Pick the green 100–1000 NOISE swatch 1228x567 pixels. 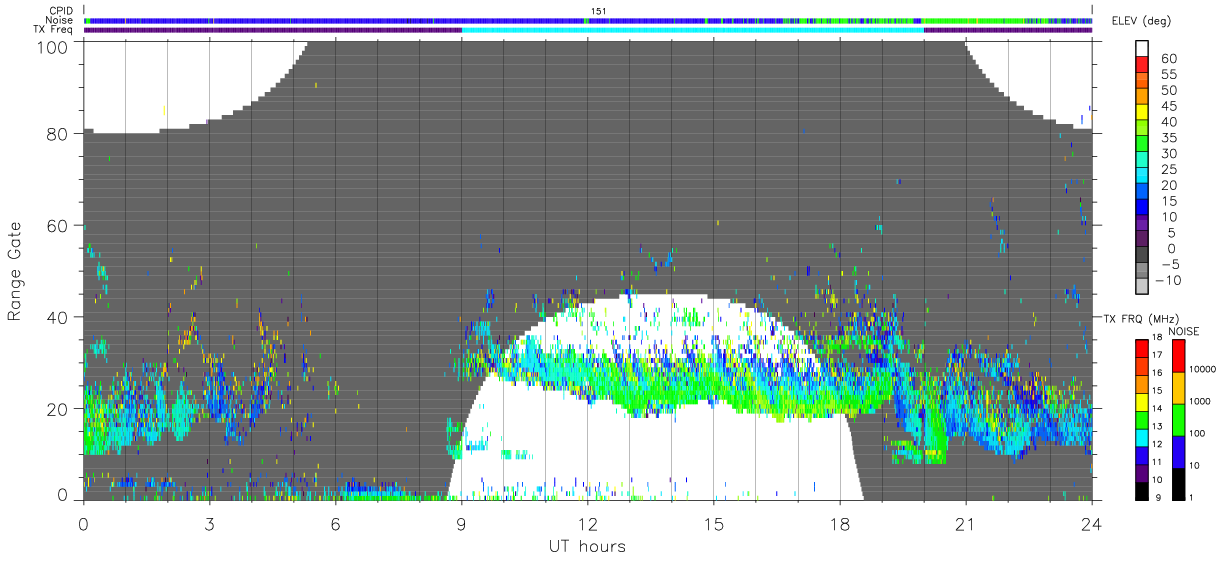[1178, 420]
